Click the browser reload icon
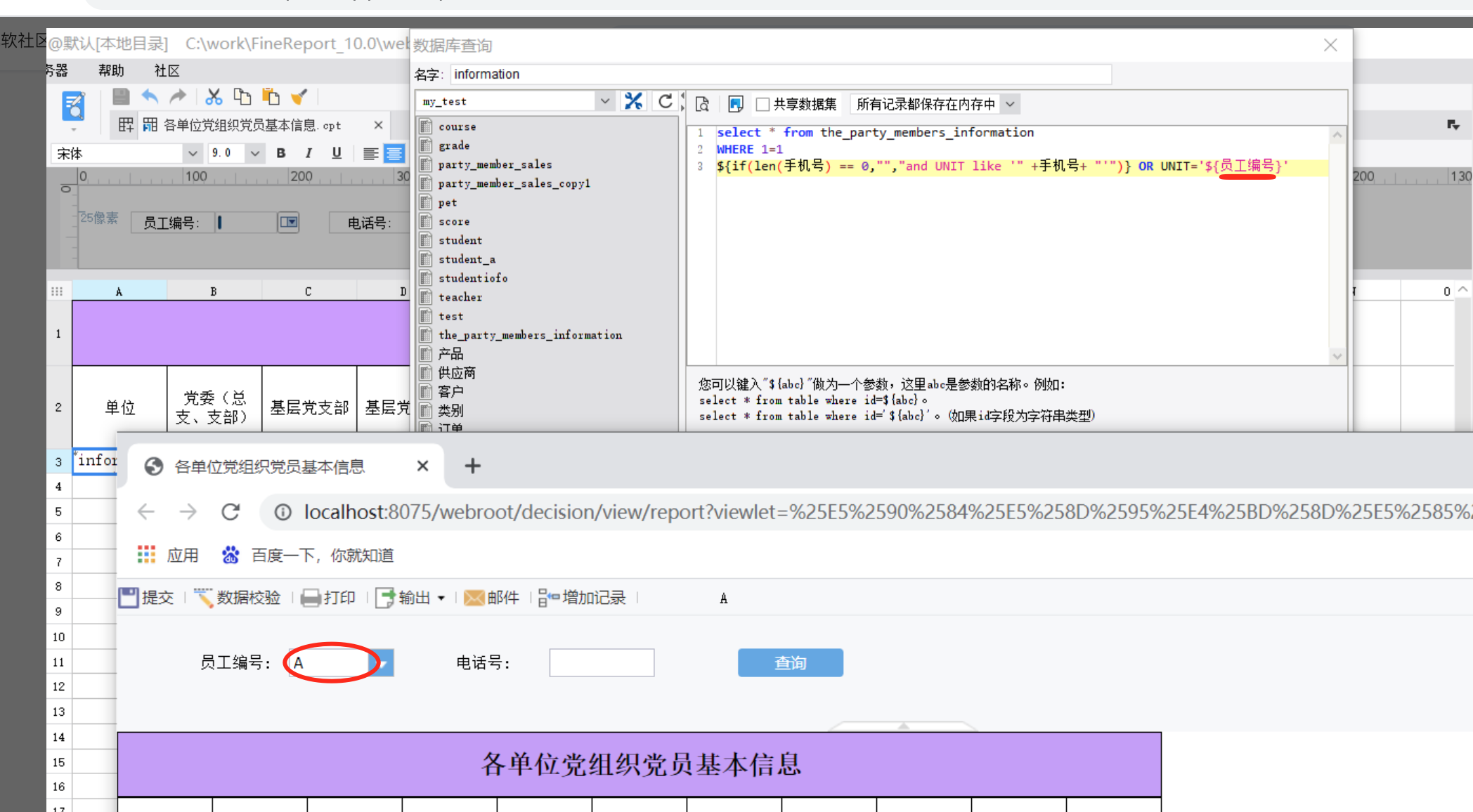The height and width of the screenshot is (812, 1473). click(x=231, y=512)
